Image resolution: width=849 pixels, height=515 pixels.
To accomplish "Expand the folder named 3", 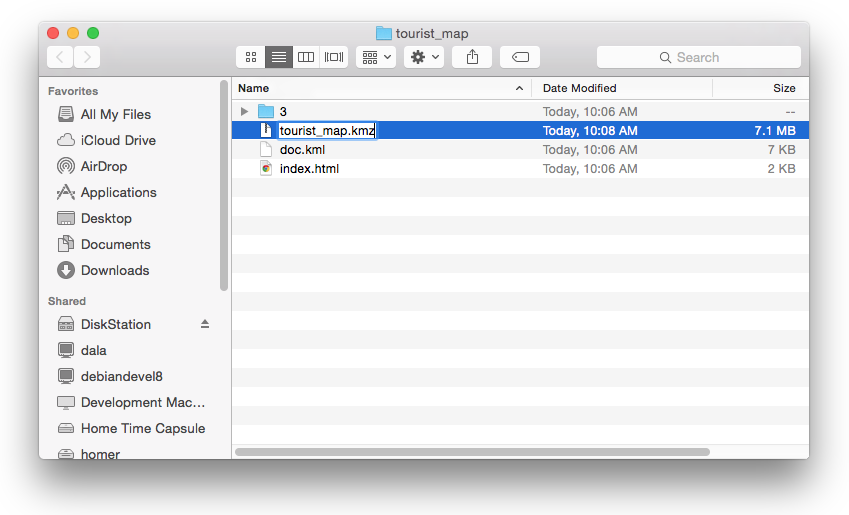I will point(244,111).
